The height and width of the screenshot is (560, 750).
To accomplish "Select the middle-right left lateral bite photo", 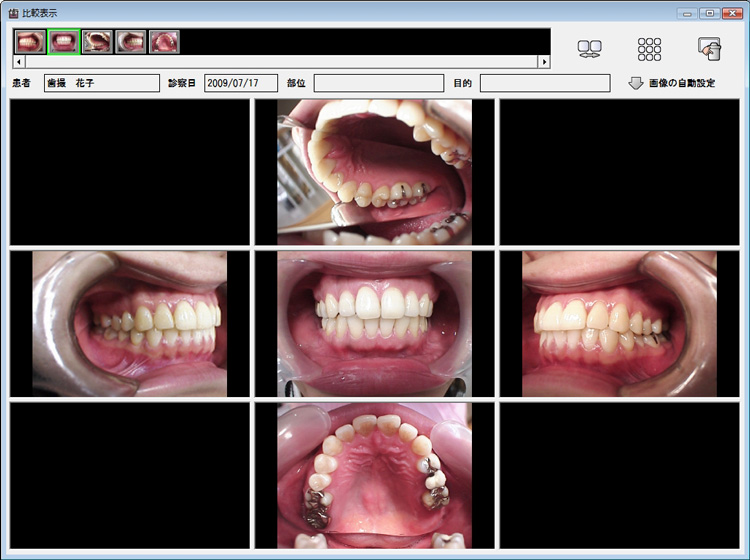I will [x=619, y=324].
